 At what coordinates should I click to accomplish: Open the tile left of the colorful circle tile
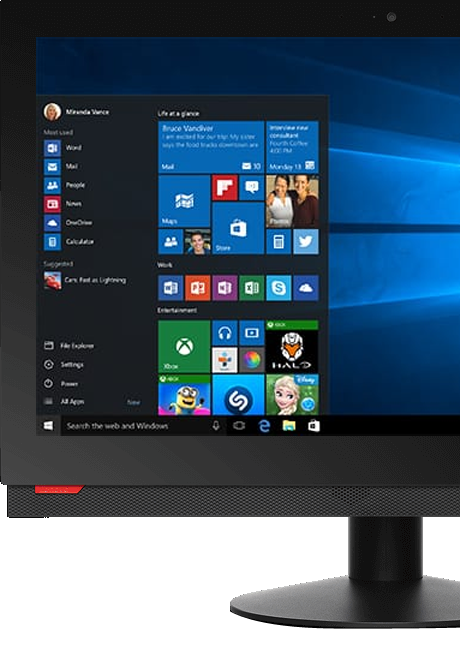(x=225, y=360)
